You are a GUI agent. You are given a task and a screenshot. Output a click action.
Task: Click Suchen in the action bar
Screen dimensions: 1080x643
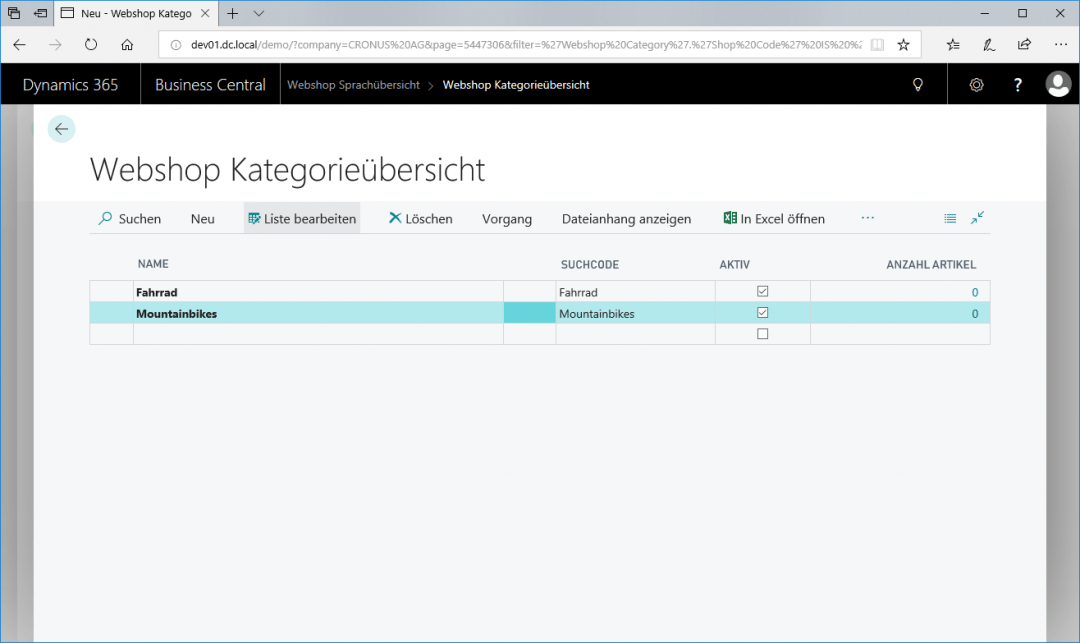[x=129, y=218]
